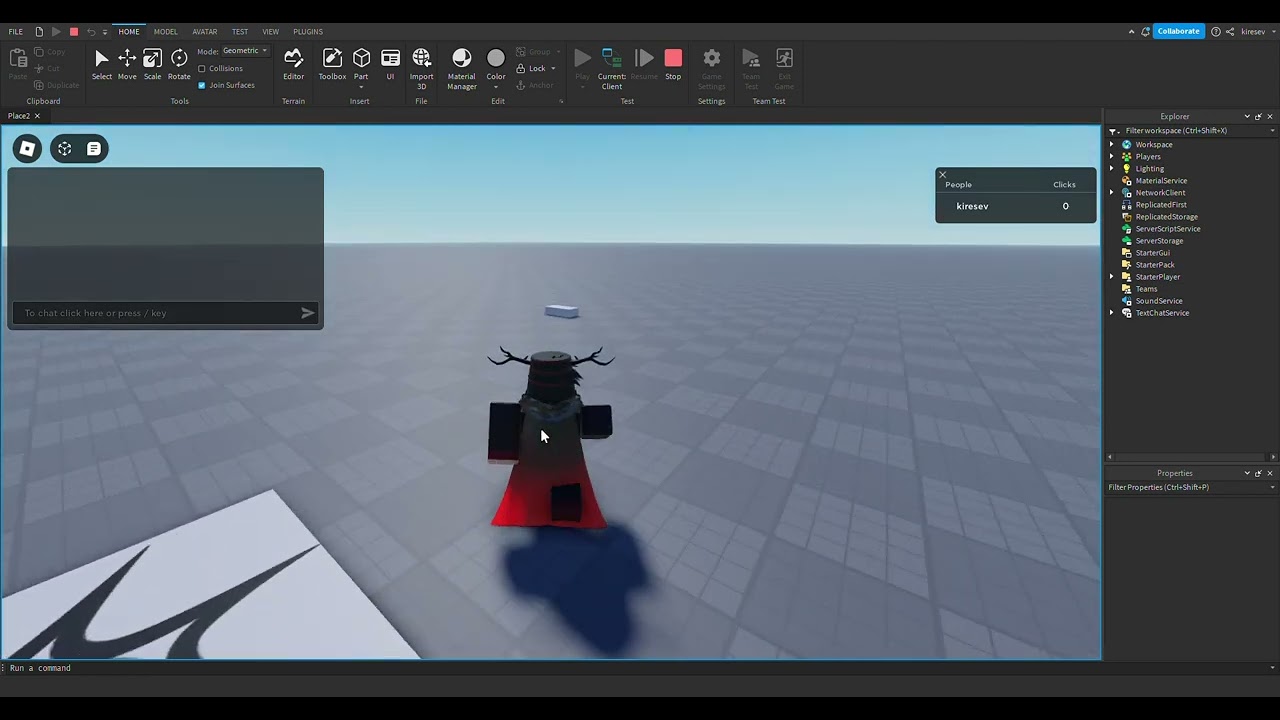1280x720 pixels.
Task: Expand the Lighting node
Action: click(x=1112, y=169)
